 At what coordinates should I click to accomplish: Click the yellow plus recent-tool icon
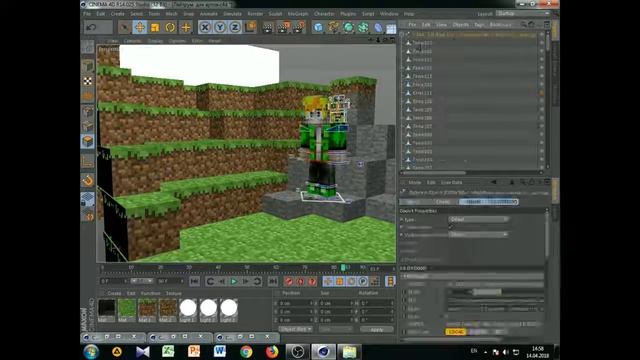[186, 27]
